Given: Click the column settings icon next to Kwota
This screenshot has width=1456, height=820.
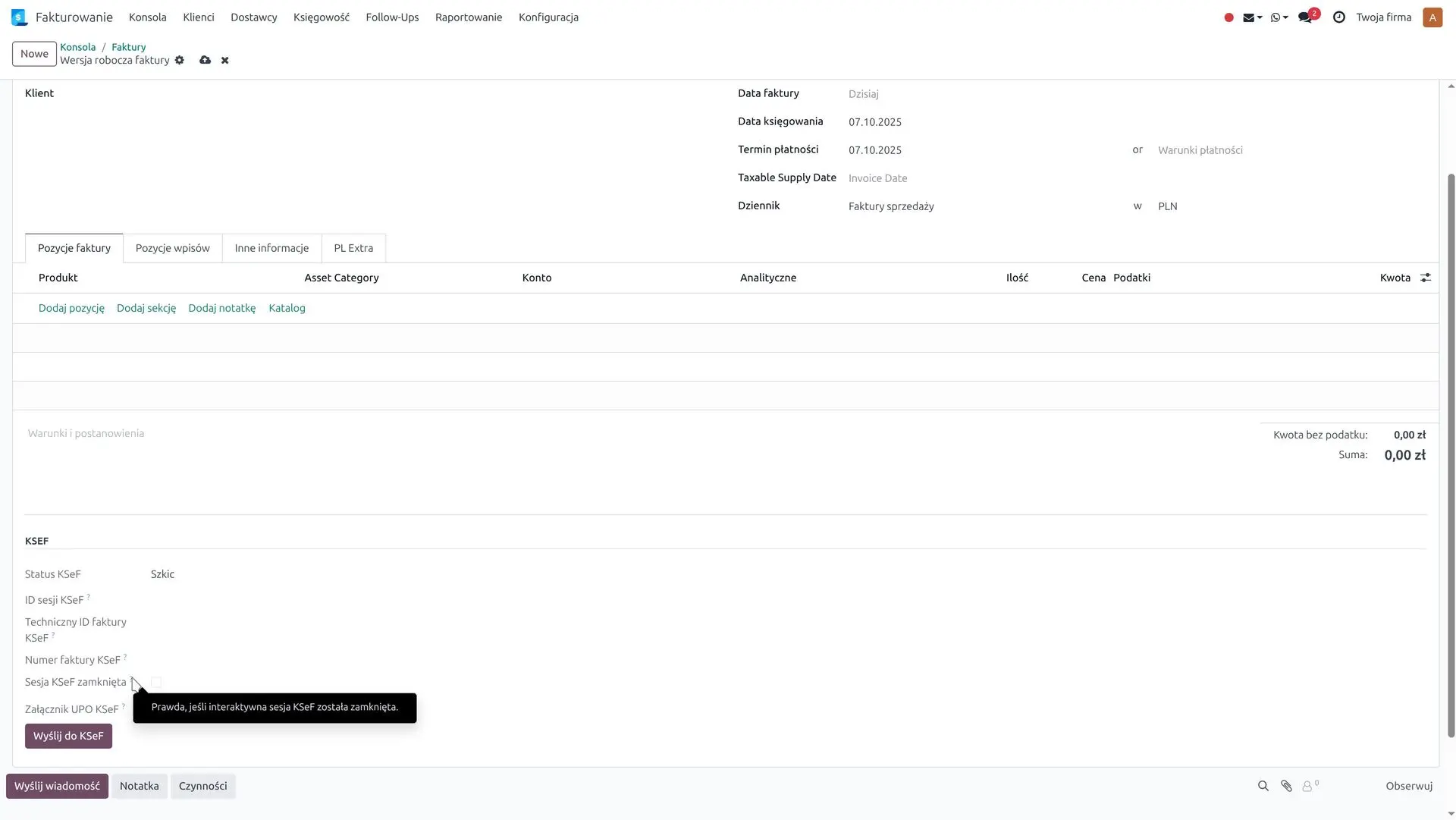Looking at the screenshot, I should tap(1426, 278).
